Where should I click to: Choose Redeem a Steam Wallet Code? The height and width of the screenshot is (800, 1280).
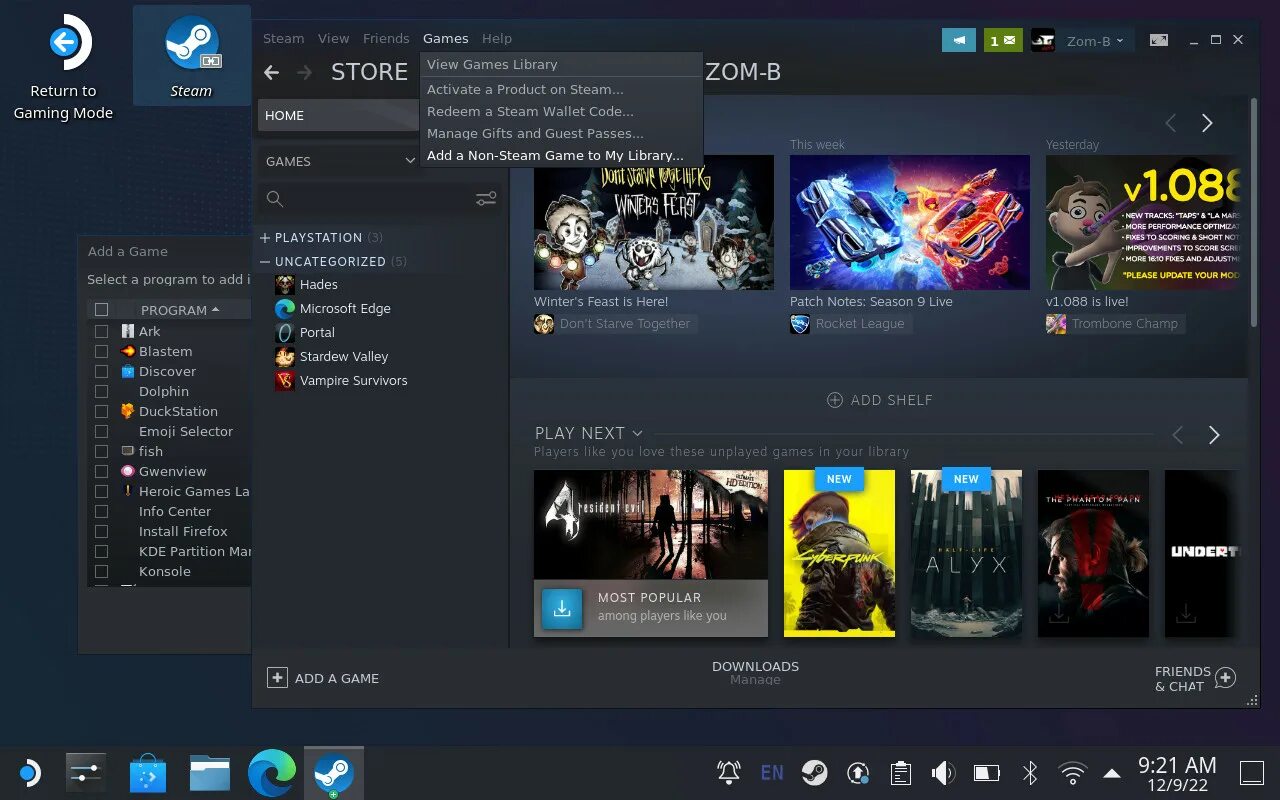(530, 111)
